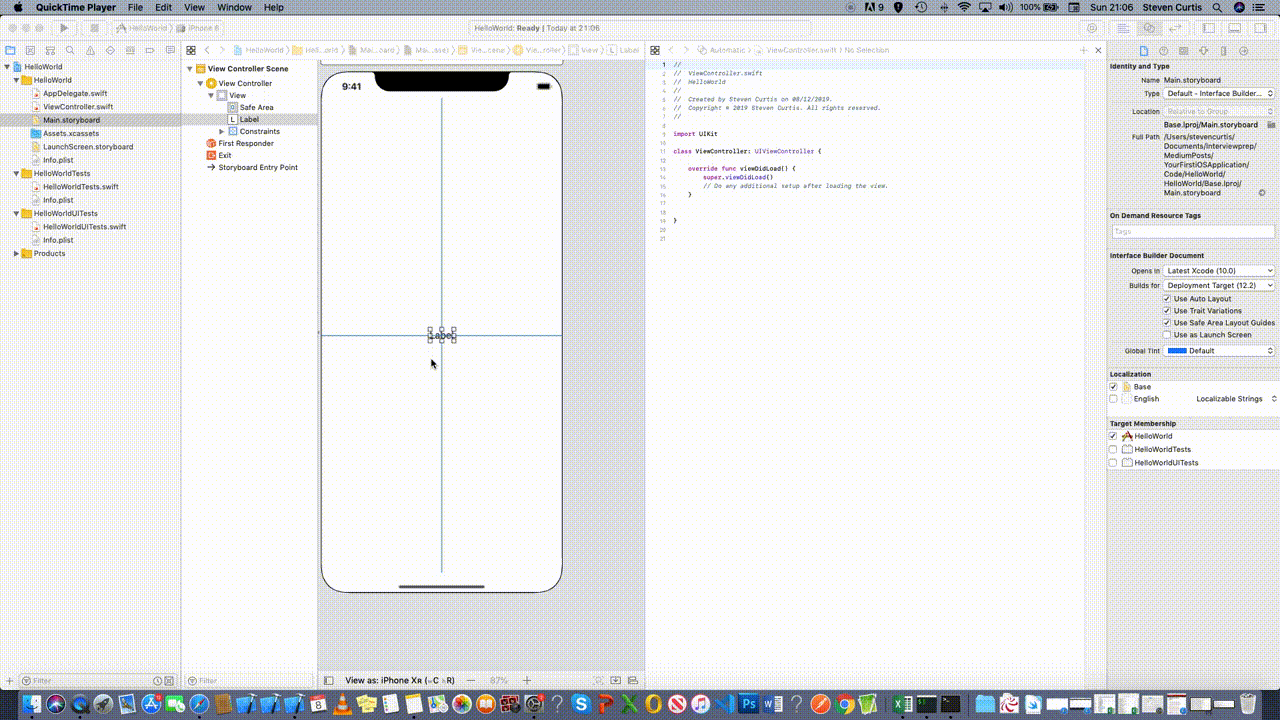Viewport: 1280px width, 720px height.
Task: Hide the Navigator panel toggle
Action: pyautogui.click(x=1209, y=28)
